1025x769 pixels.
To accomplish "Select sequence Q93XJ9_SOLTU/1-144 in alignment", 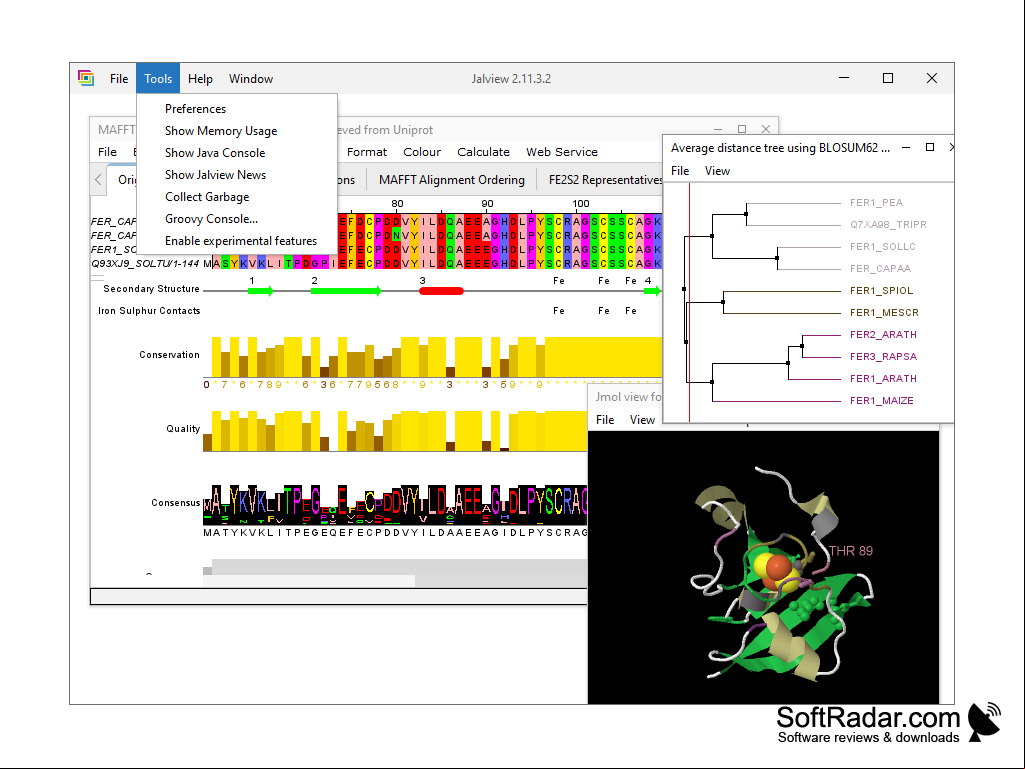I will [145, 264].
